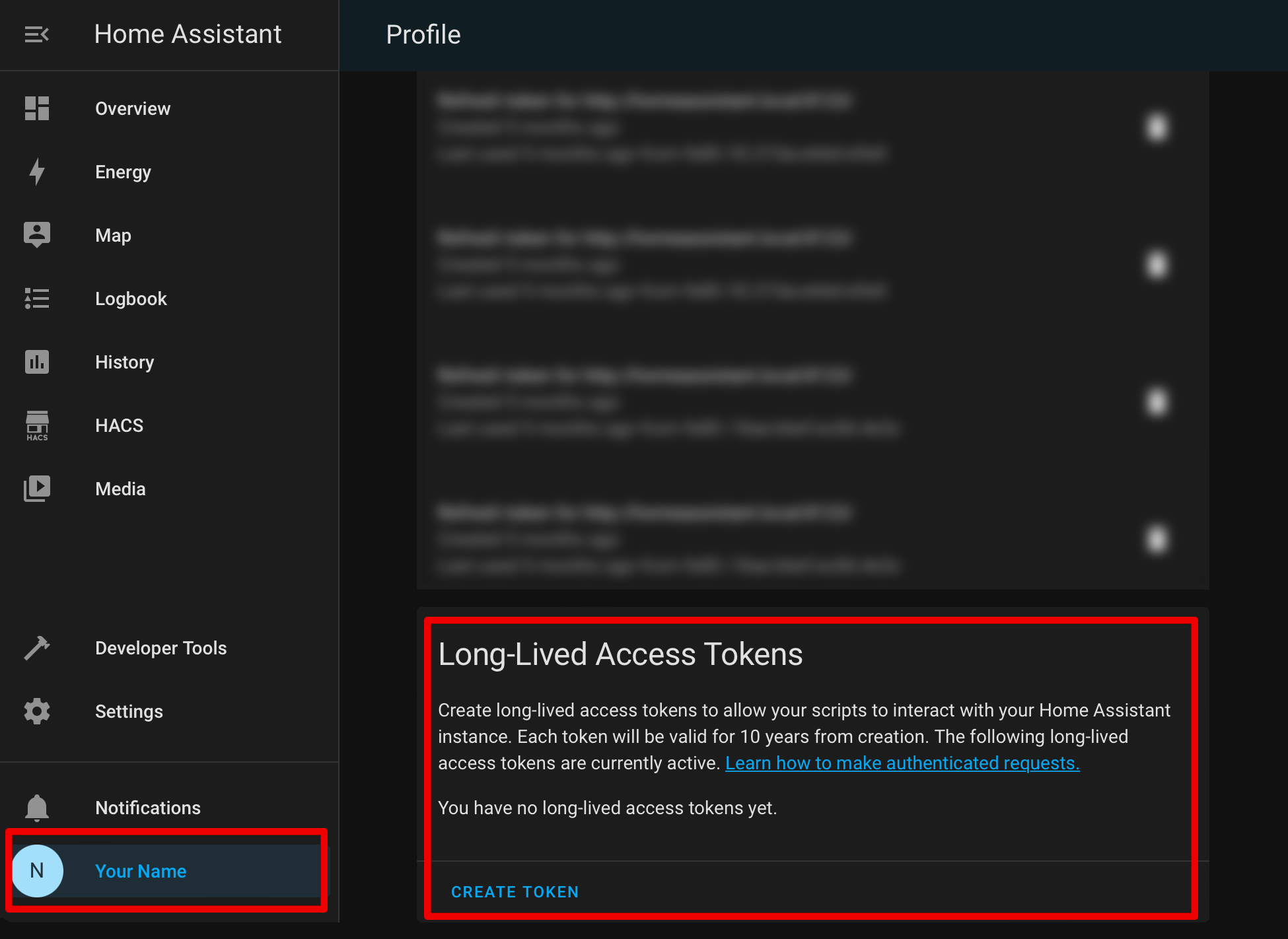Open the authenticated requests documentation link

click(x=902, y=763)
